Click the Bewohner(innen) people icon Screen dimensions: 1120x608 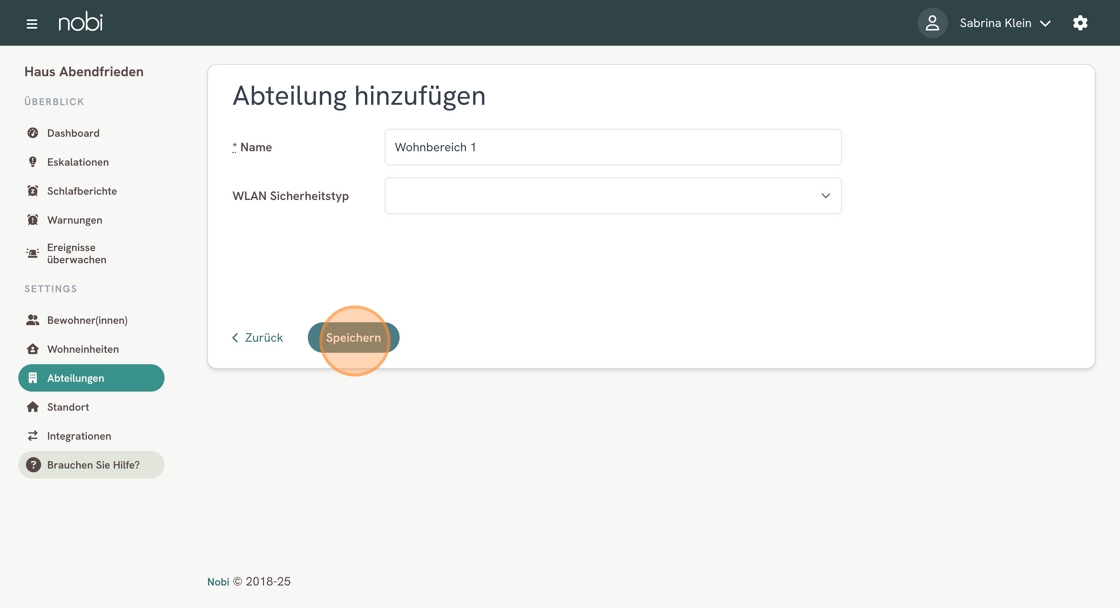tap(32, 320)
